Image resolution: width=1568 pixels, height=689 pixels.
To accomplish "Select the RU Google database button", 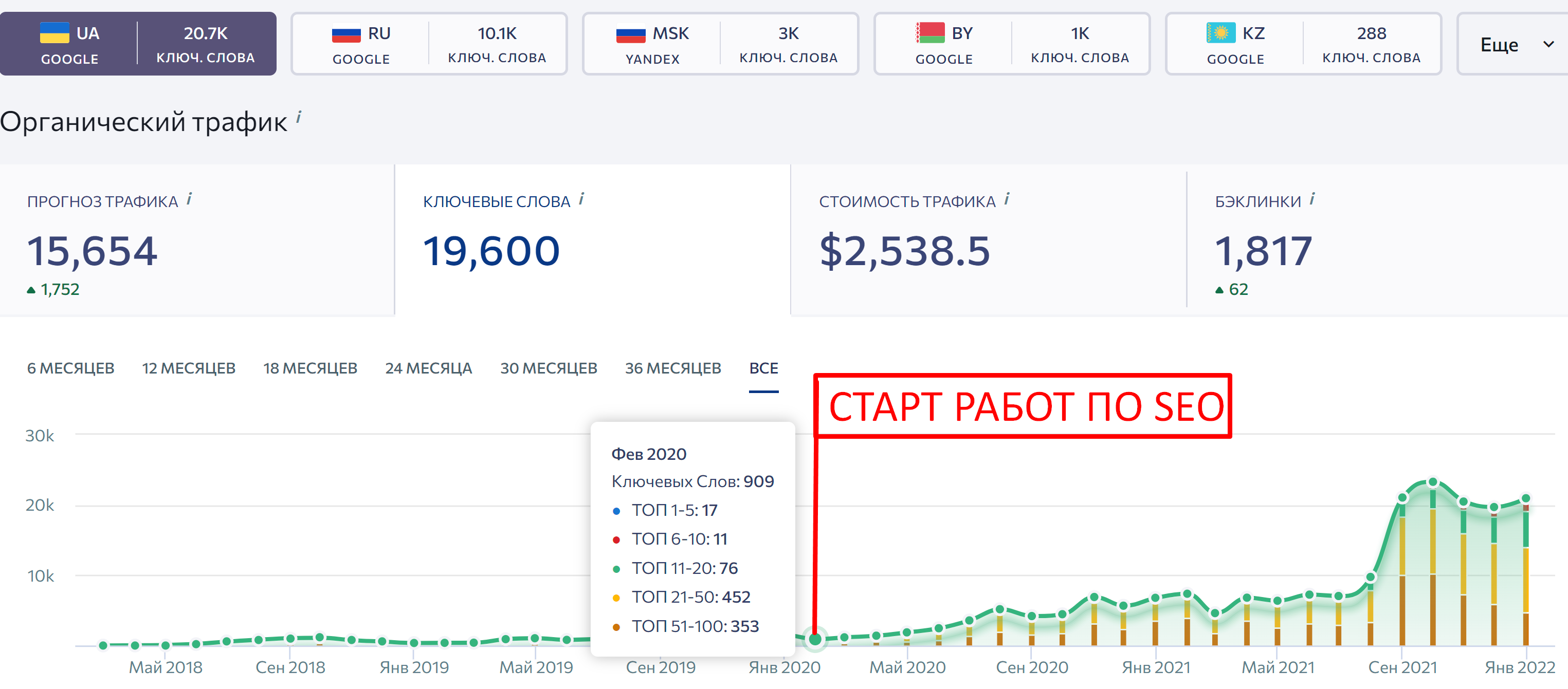I will click(429, 44).
